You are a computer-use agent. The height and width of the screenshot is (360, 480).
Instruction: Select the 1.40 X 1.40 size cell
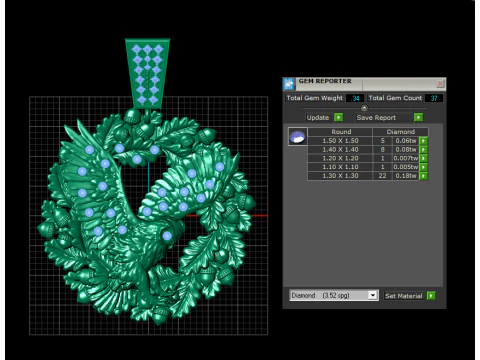pos(340,149)
